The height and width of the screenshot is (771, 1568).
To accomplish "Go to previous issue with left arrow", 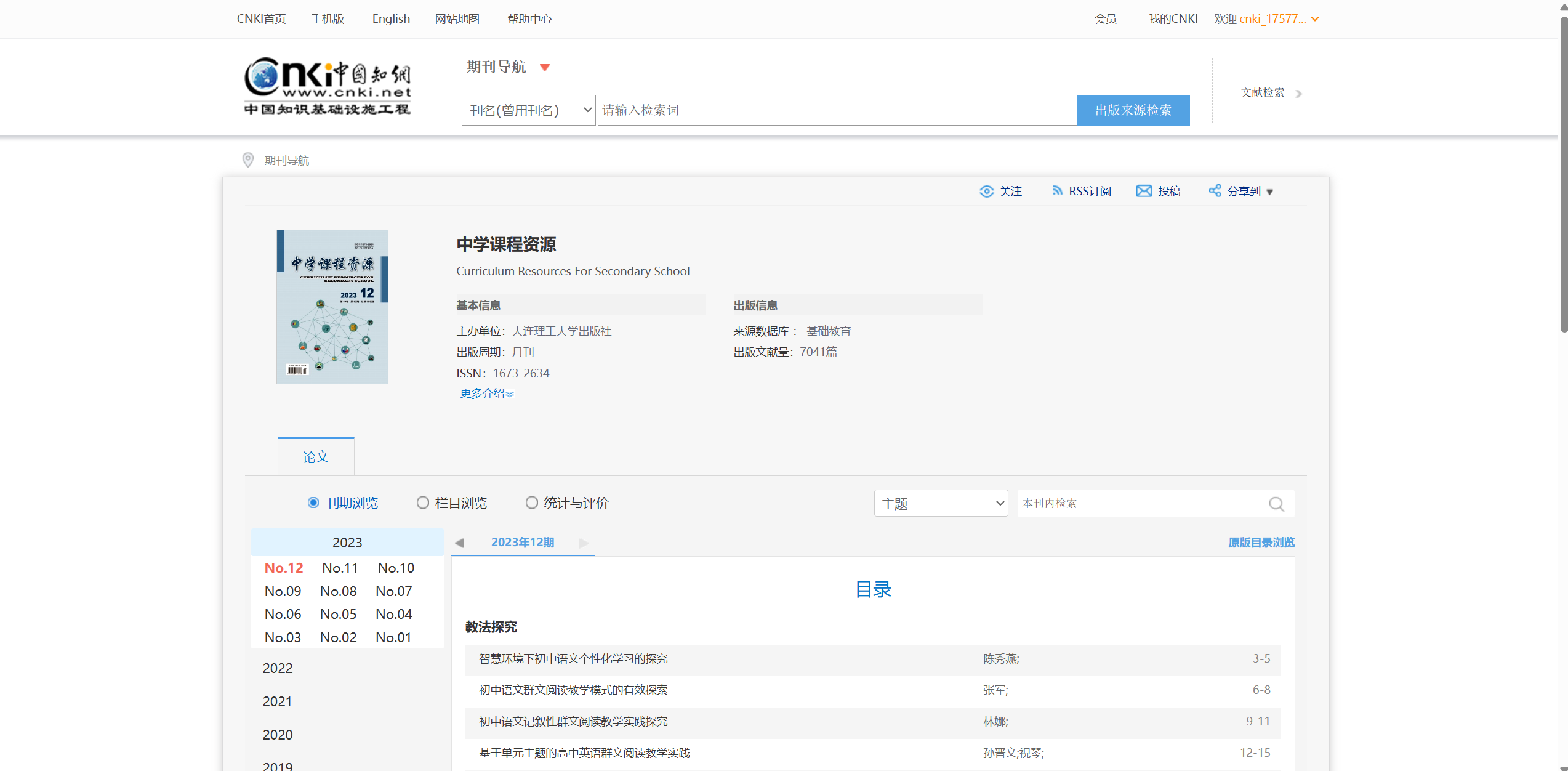I will pyautogui.click(x=459, y=543).
